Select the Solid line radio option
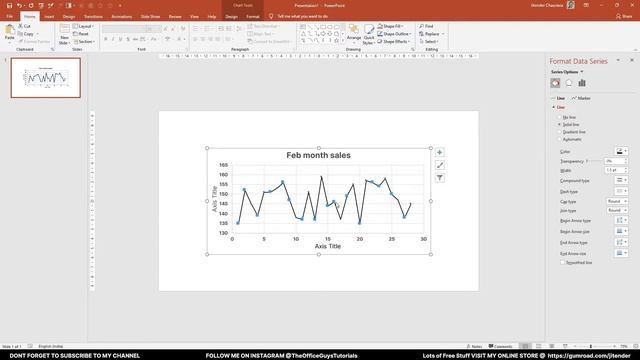Screen dimensions: 640x360 tap(560, 124)
